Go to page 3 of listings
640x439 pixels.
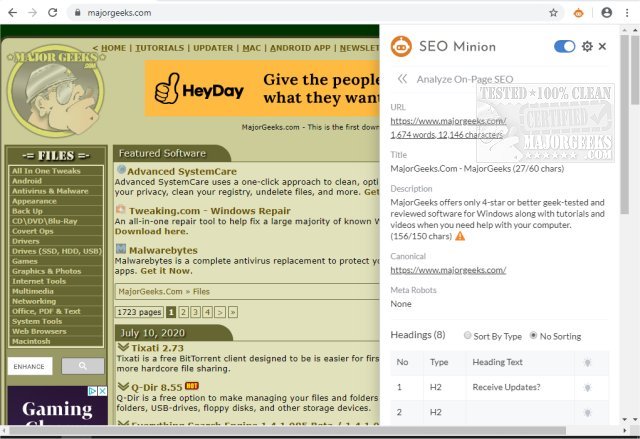196,313
